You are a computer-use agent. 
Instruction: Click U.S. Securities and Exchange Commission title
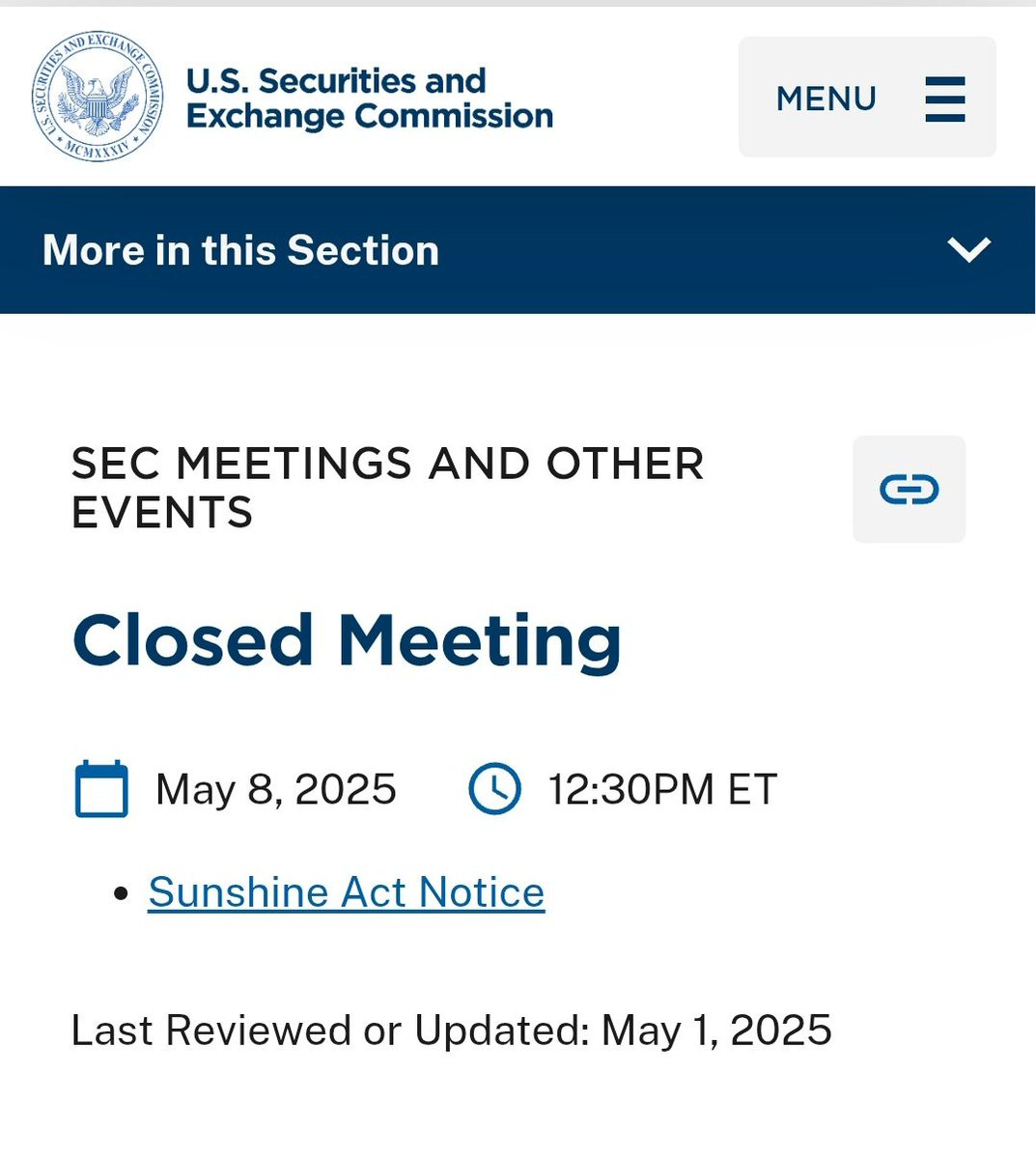coord(370,98)
